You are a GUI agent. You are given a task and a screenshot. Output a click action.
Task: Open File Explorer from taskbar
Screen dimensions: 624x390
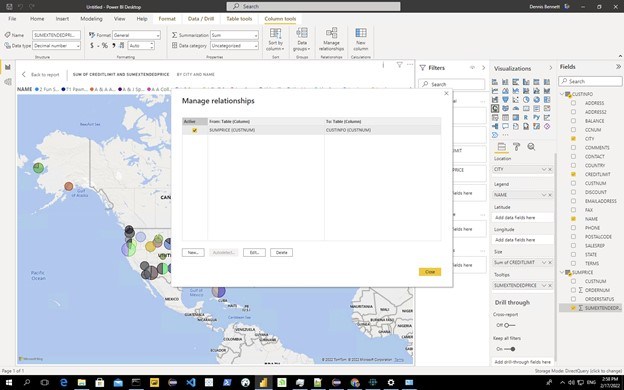pyautogui.click(x=82, y=382)
